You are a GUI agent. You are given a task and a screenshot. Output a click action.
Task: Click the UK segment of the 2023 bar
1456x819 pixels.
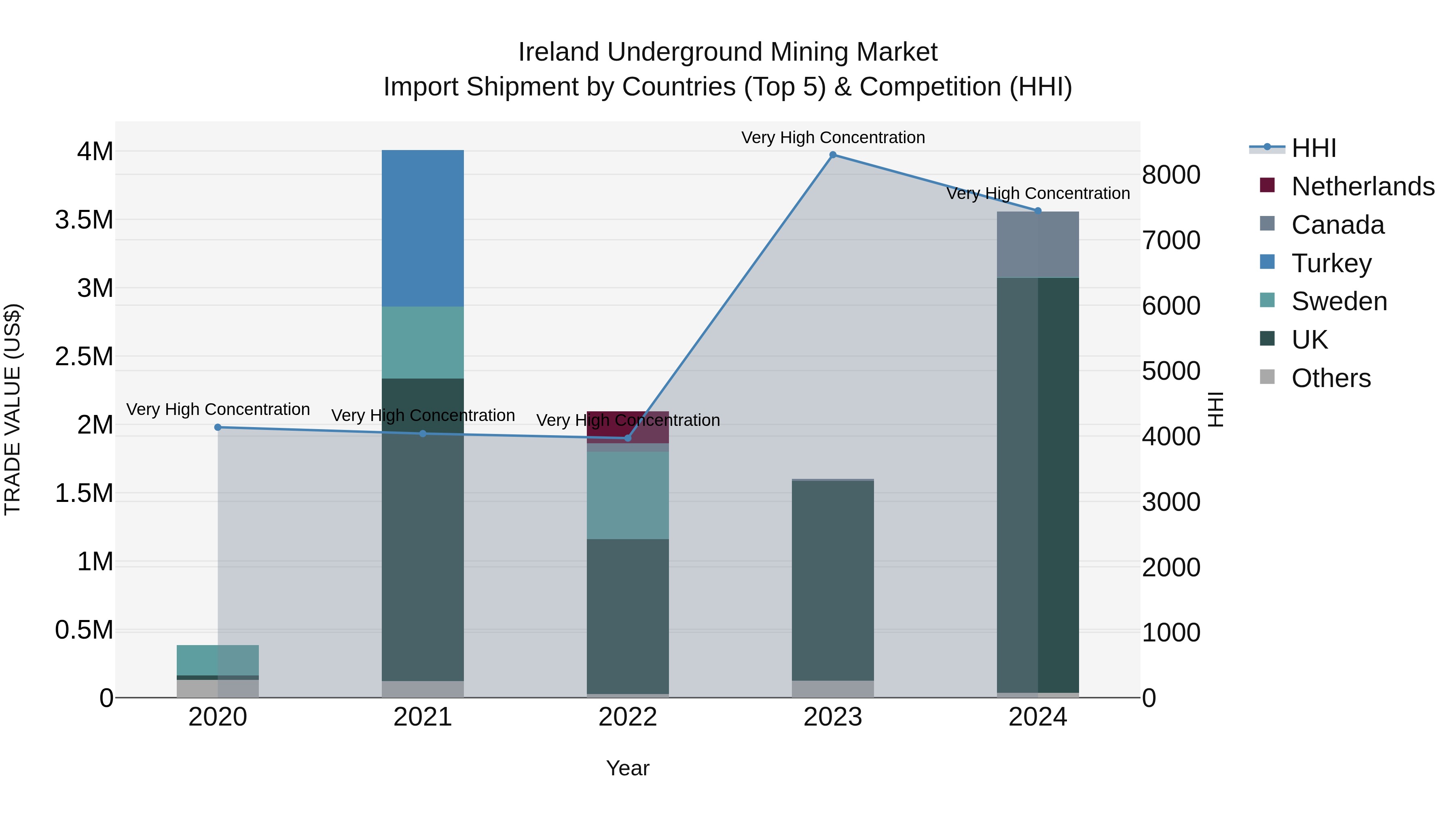point(833,581)
